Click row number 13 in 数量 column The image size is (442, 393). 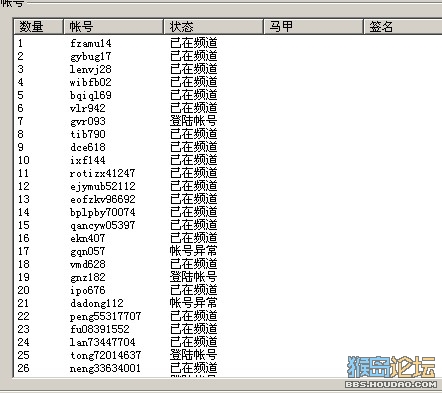coord(24,199)
